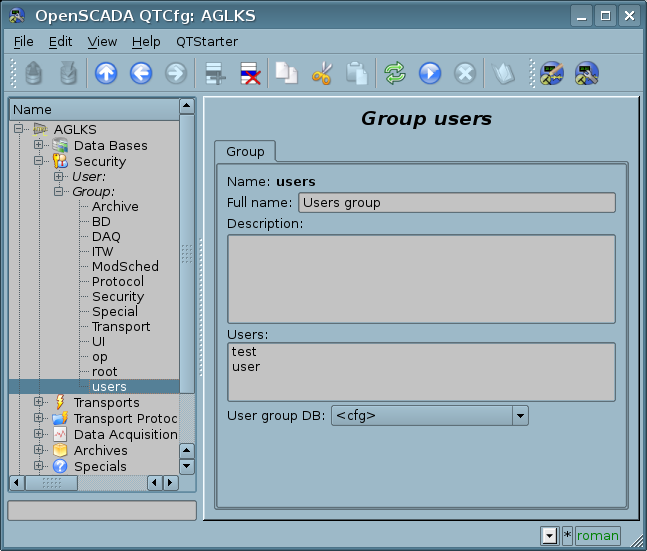Go up one level with blue up arrow
Screen dimensions: 647x551
click(x=106, y=73)
